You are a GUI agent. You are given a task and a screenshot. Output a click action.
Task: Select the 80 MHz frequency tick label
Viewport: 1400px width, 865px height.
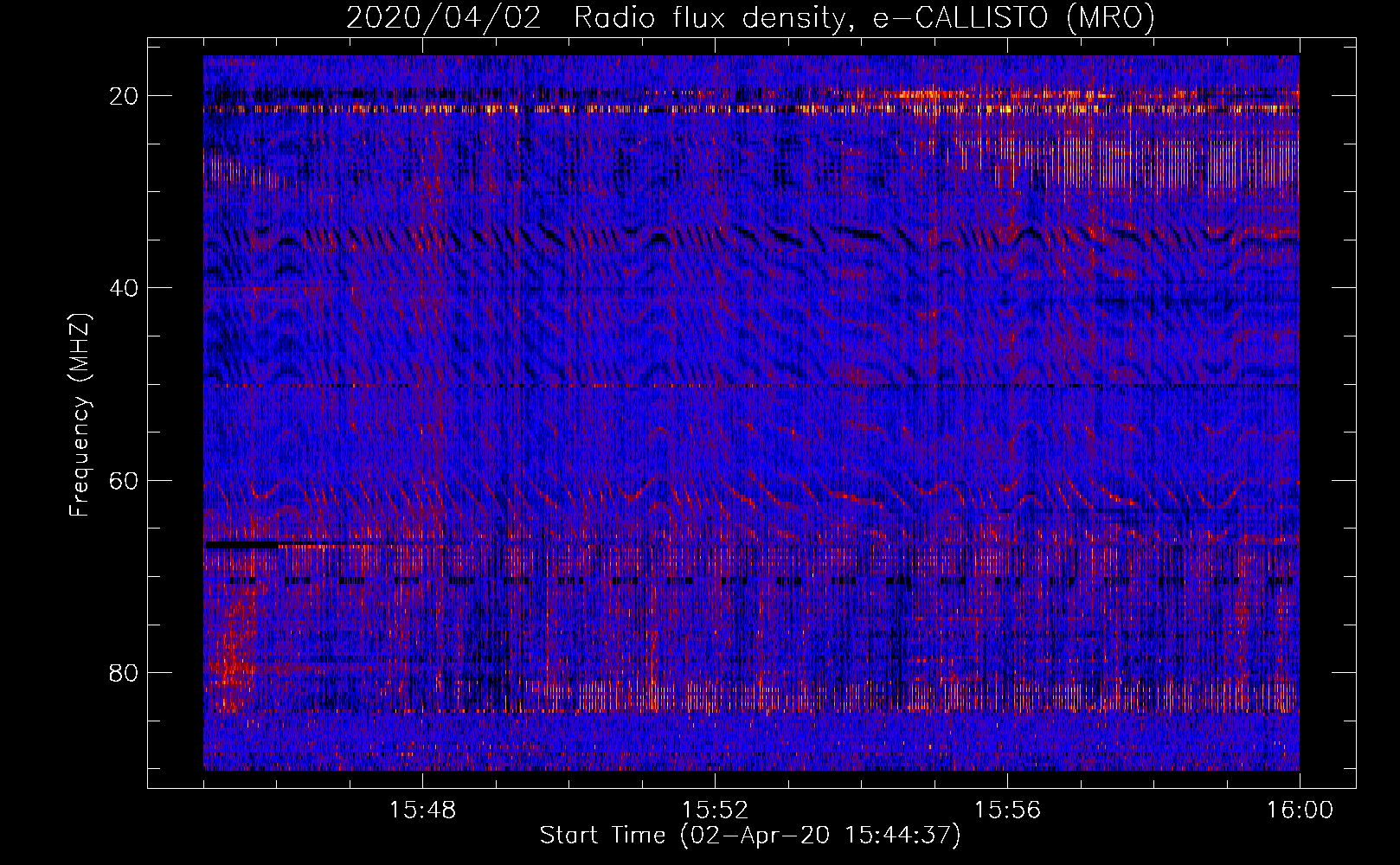(125, 672)
